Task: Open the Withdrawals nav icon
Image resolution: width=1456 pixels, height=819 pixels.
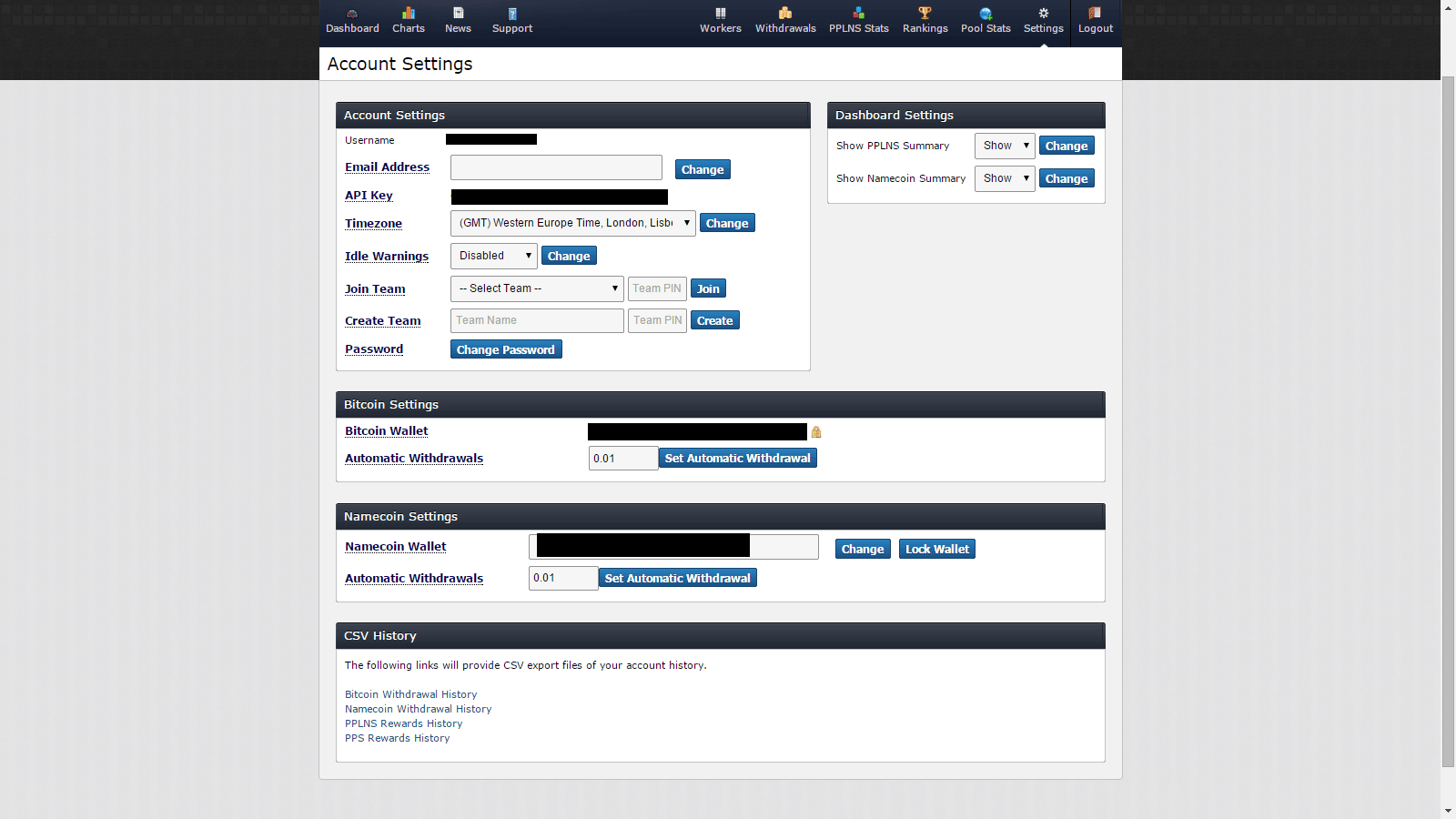Action: (785, 13)
